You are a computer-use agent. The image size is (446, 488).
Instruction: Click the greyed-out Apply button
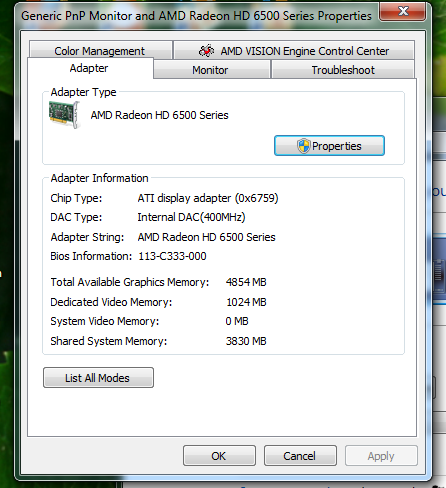click(x=381, y=456)
